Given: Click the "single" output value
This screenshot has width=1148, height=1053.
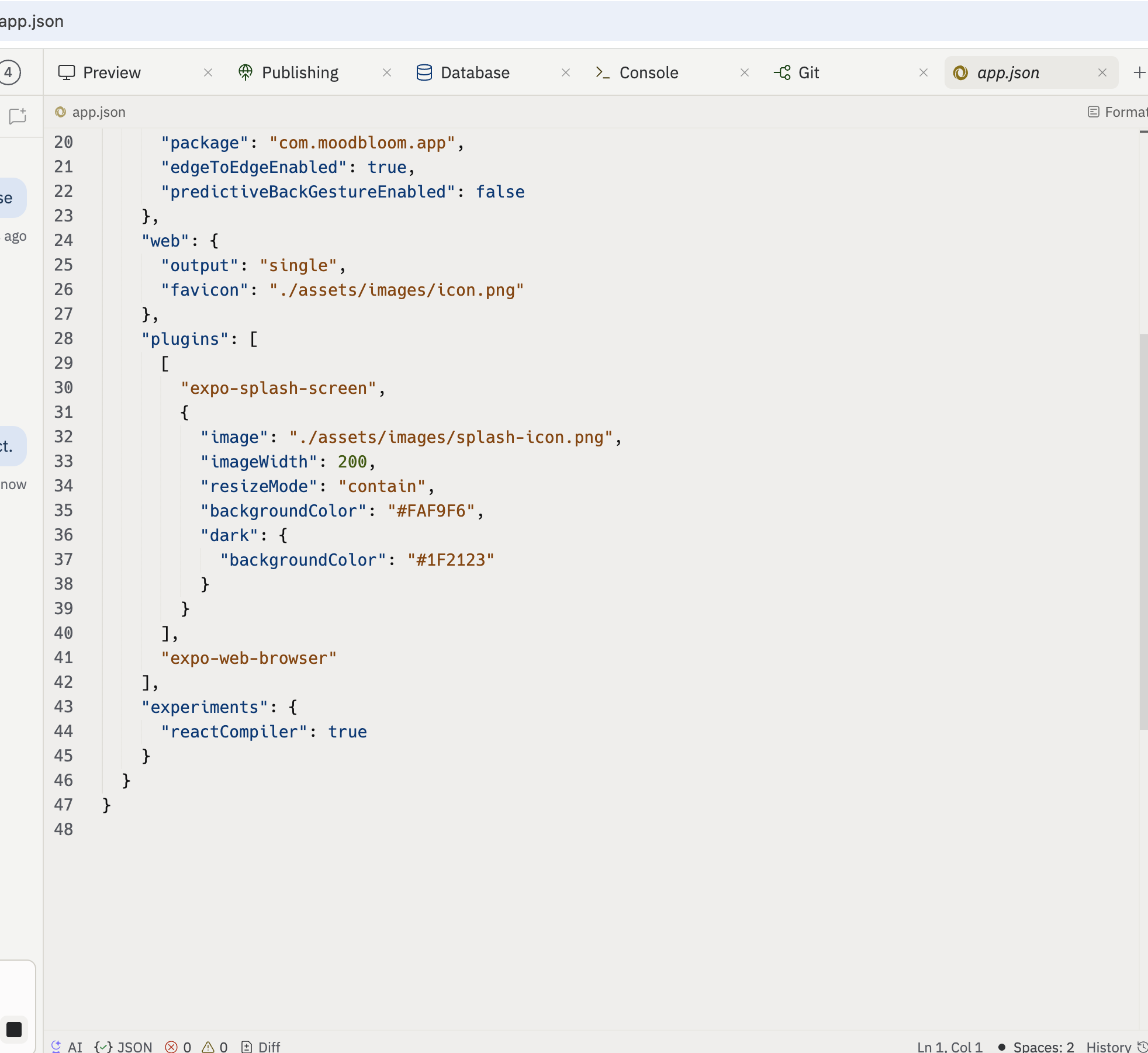Looking at the screenshot, I should pyautogui.click(x=298, y=266).
